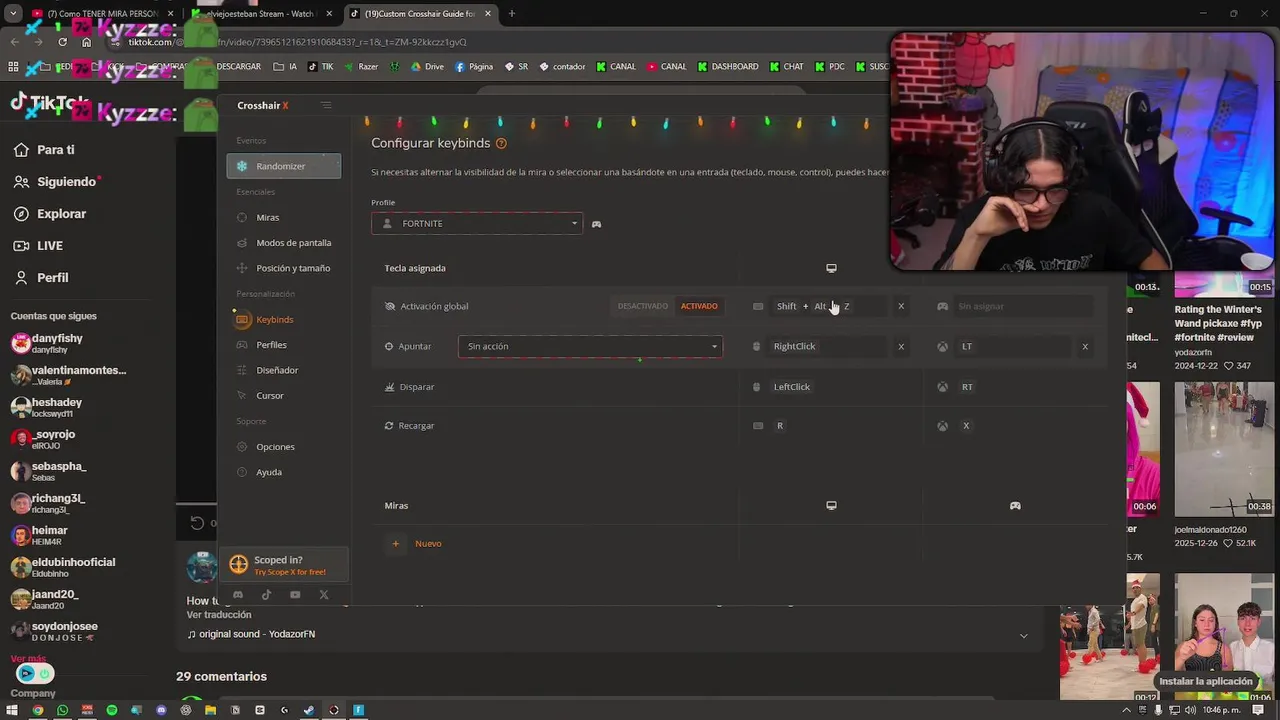Open danyfishy followed account
Image resolution: width=1280 pixels, height=720 pixels.
[48, 344]
